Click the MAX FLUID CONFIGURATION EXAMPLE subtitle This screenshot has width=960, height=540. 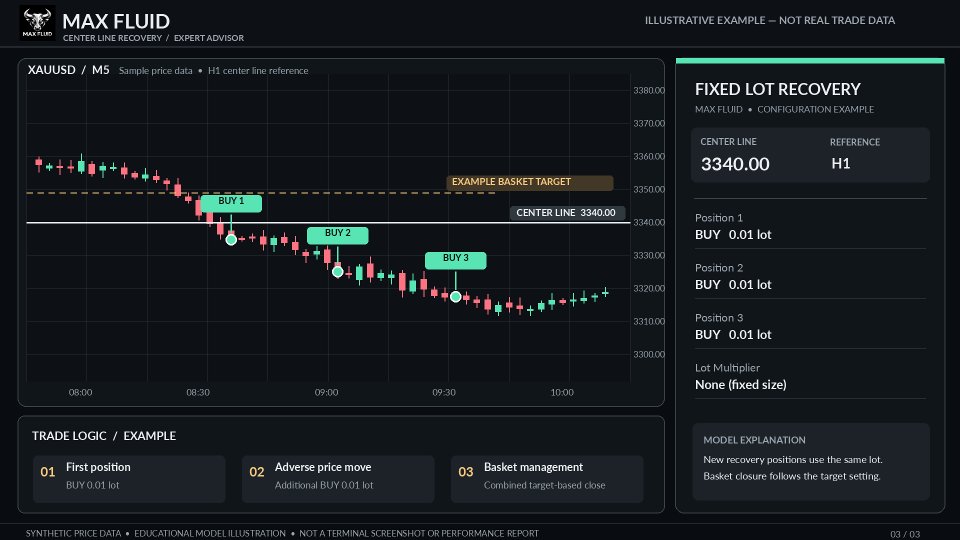point(784,110)
